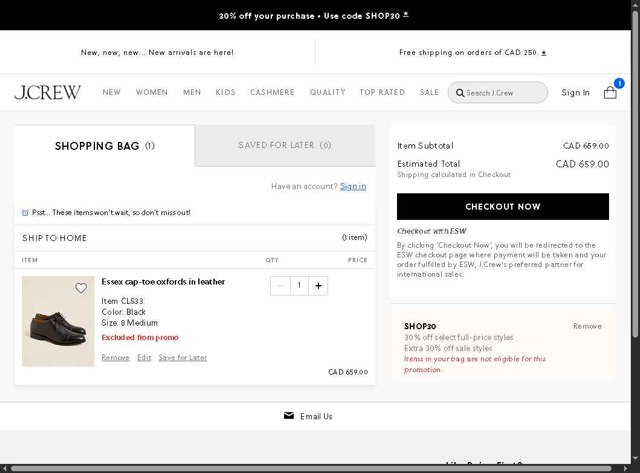Select the Shopping Bag tab
The image size is (640, 473).
pyautogui.click(x=104, y=146)
